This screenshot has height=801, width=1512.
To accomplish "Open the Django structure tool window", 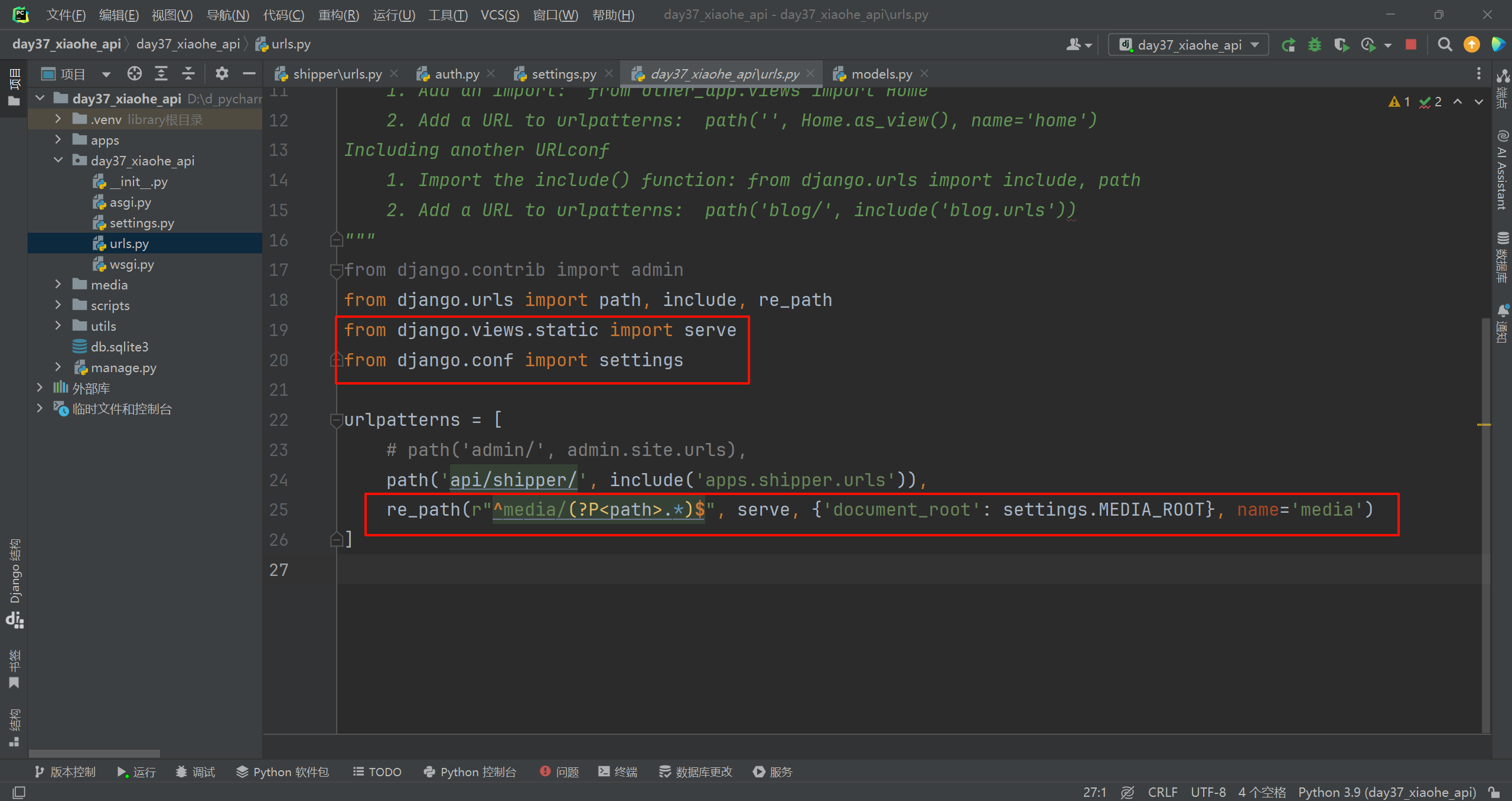I will pyautogui.click(x=15, y=584).
